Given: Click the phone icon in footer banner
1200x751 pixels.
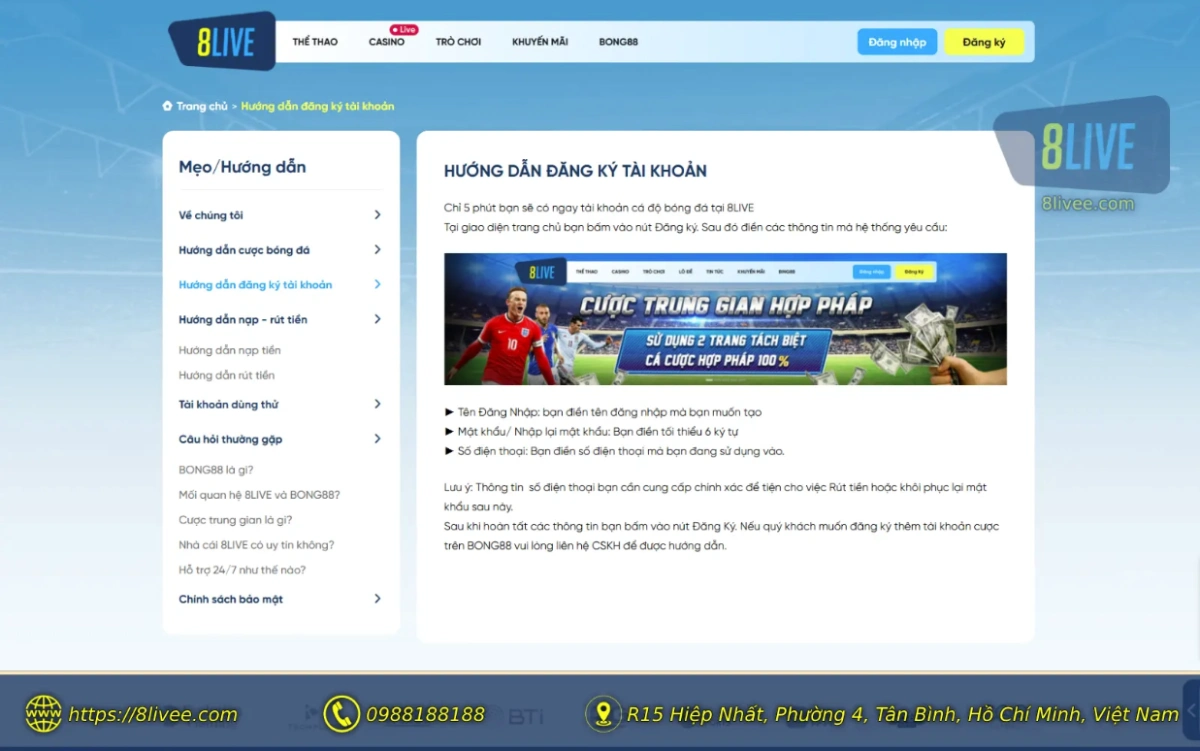Looking at the screenshot, I should coord(341,714).
